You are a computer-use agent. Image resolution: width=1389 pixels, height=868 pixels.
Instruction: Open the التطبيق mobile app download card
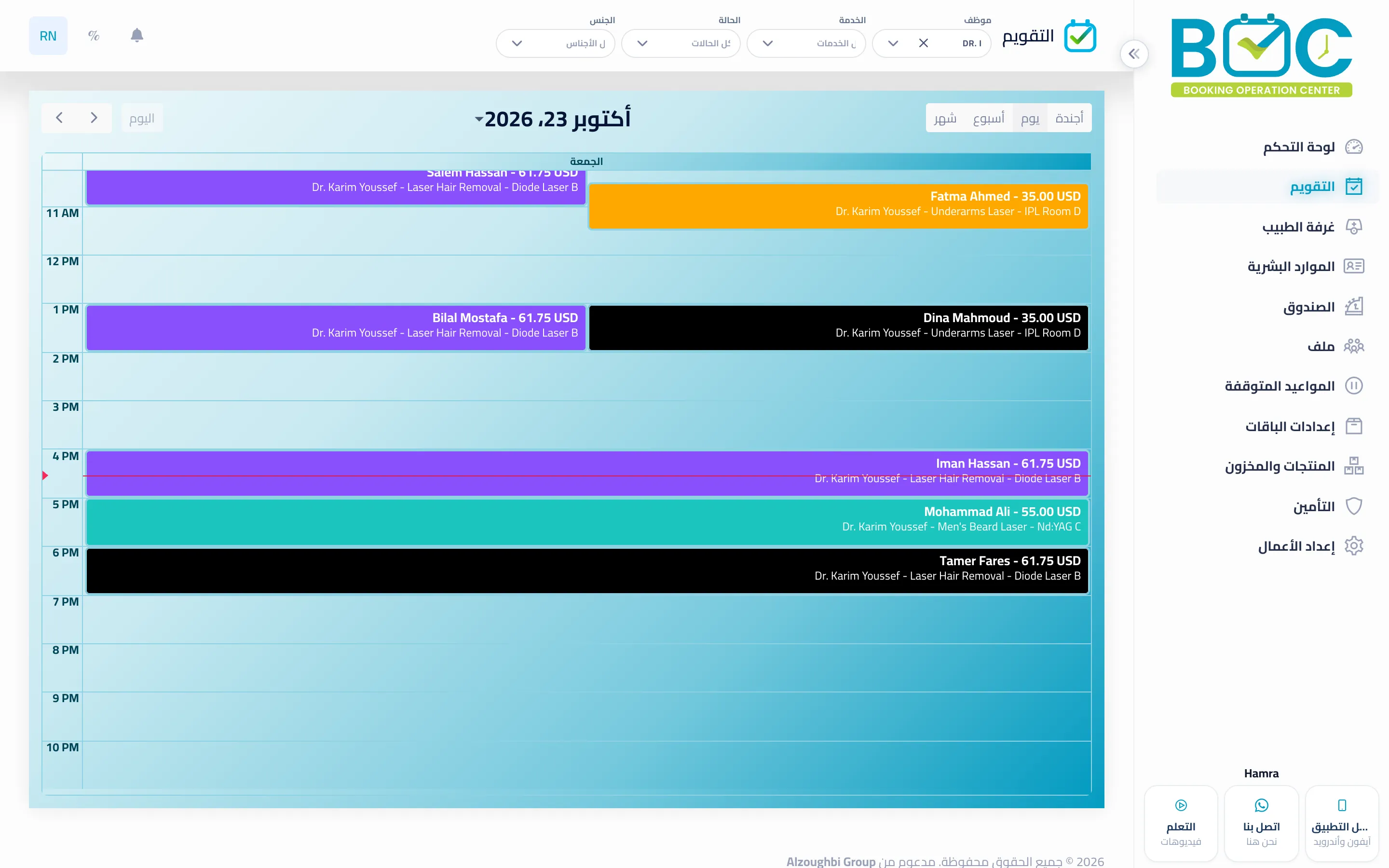coord(1342,823)
